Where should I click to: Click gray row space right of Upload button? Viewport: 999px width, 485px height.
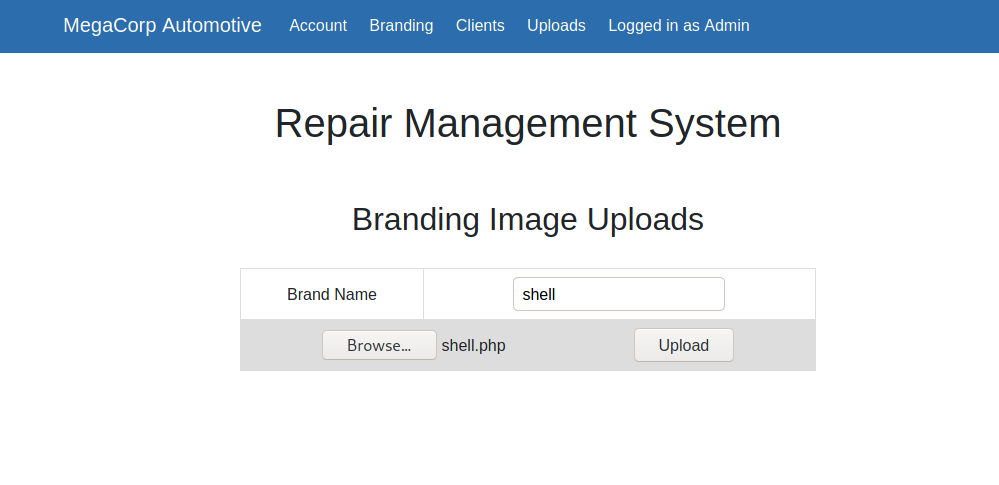775,346
